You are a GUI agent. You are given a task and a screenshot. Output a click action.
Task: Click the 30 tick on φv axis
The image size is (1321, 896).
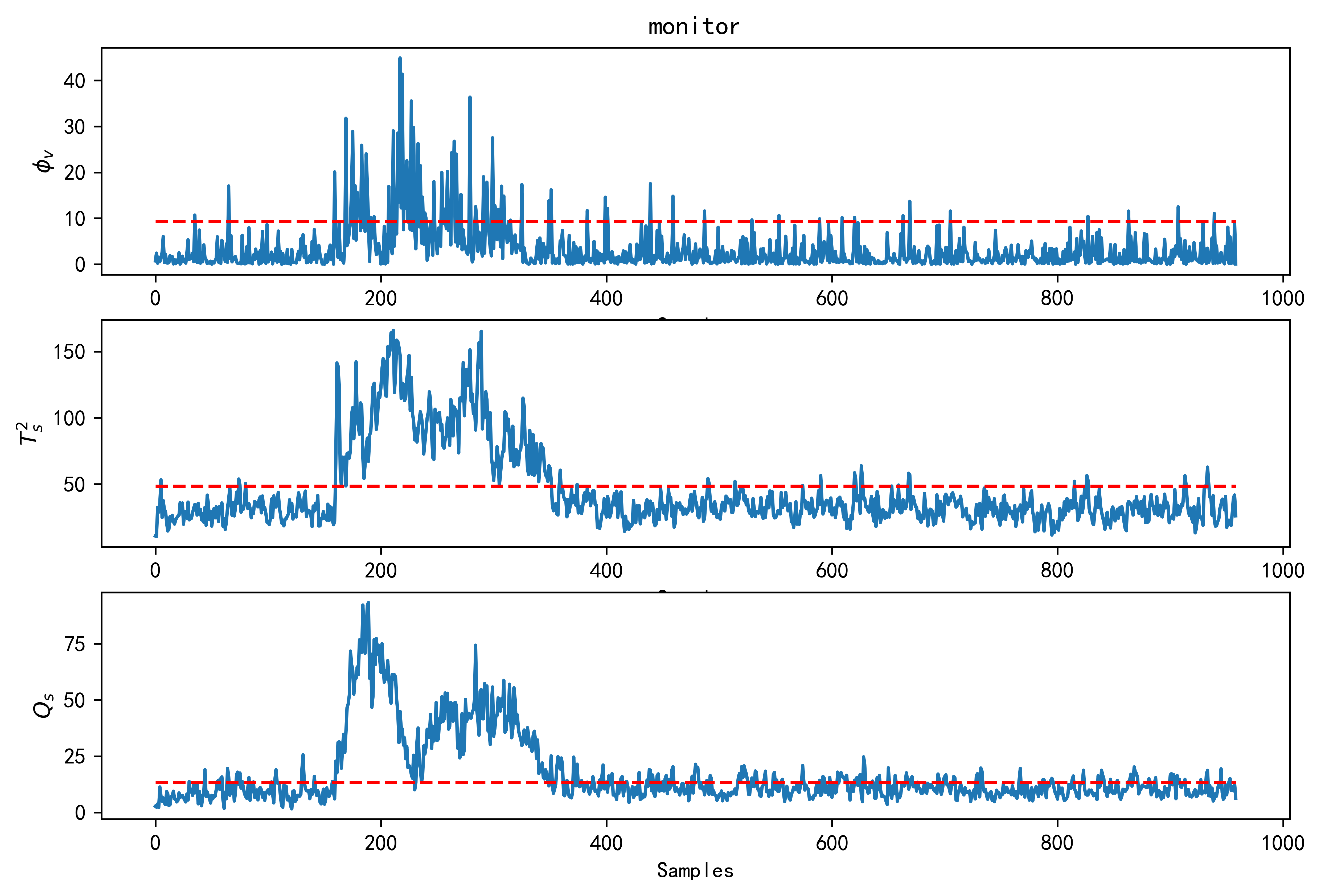pyautogui.click(x=75, y=127)
